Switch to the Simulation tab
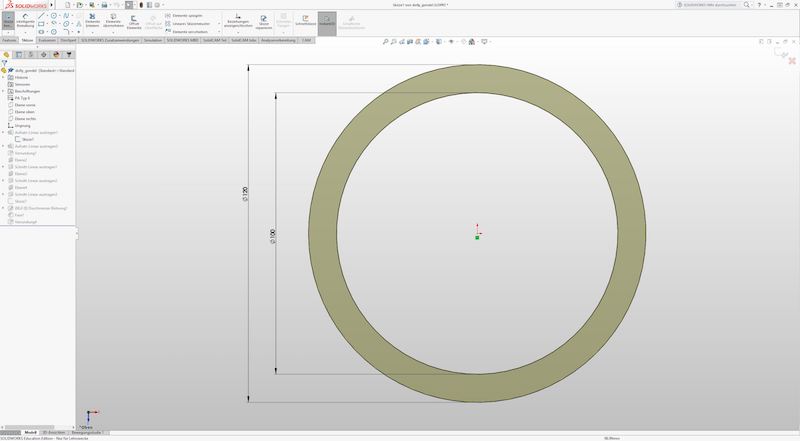The image size is (800, 441). pos(153,40)
